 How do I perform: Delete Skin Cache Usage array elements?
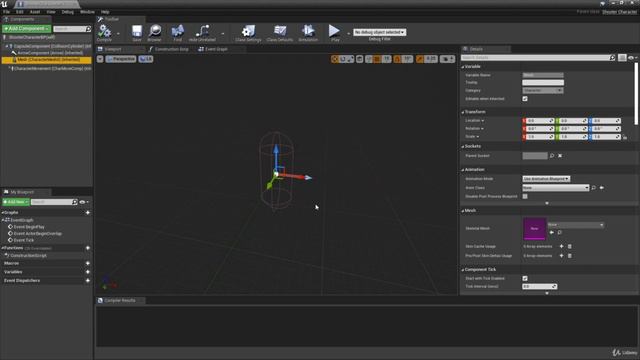tap(570, 246)
